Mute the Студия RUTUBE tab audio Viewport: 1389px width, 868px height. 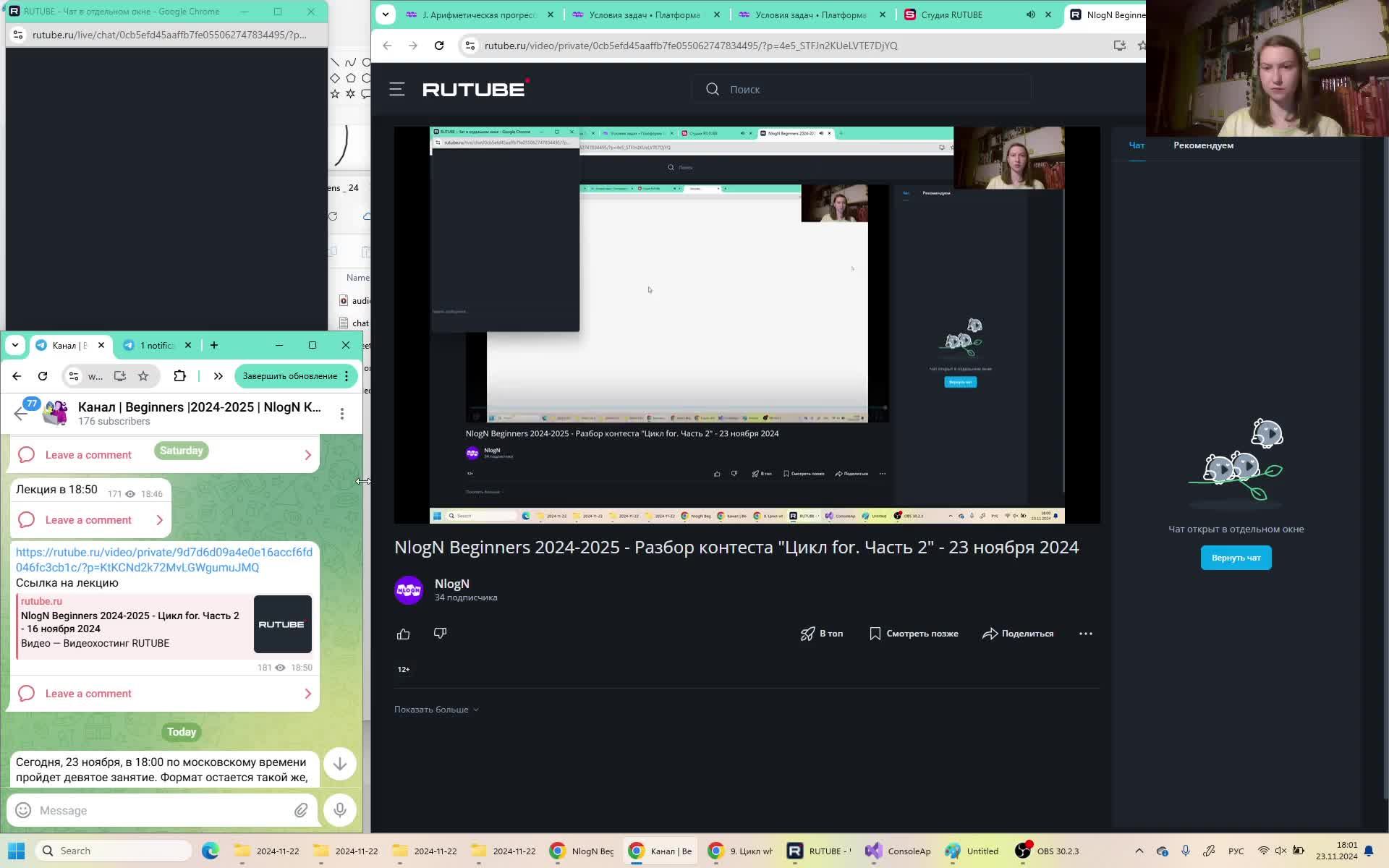1030,14
